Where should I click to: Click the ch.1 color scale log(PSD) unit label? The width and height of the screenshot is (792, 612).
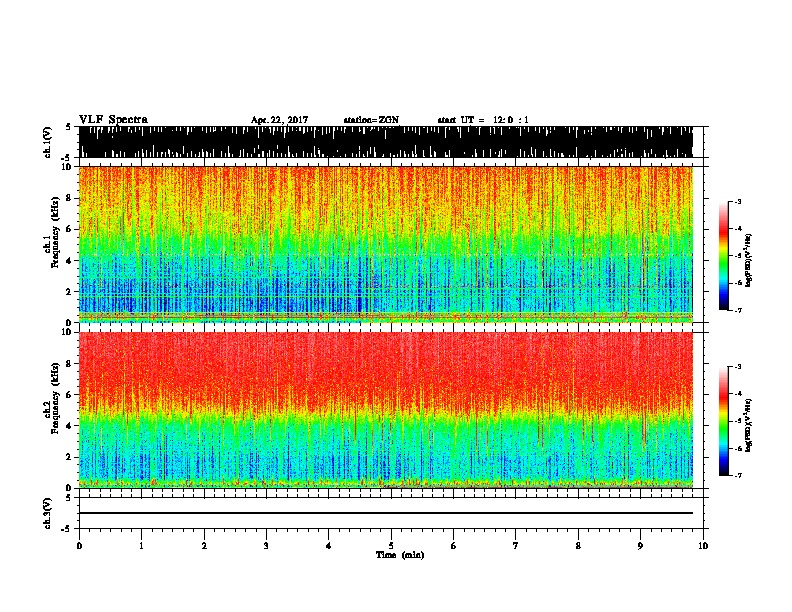pos(749,261)
